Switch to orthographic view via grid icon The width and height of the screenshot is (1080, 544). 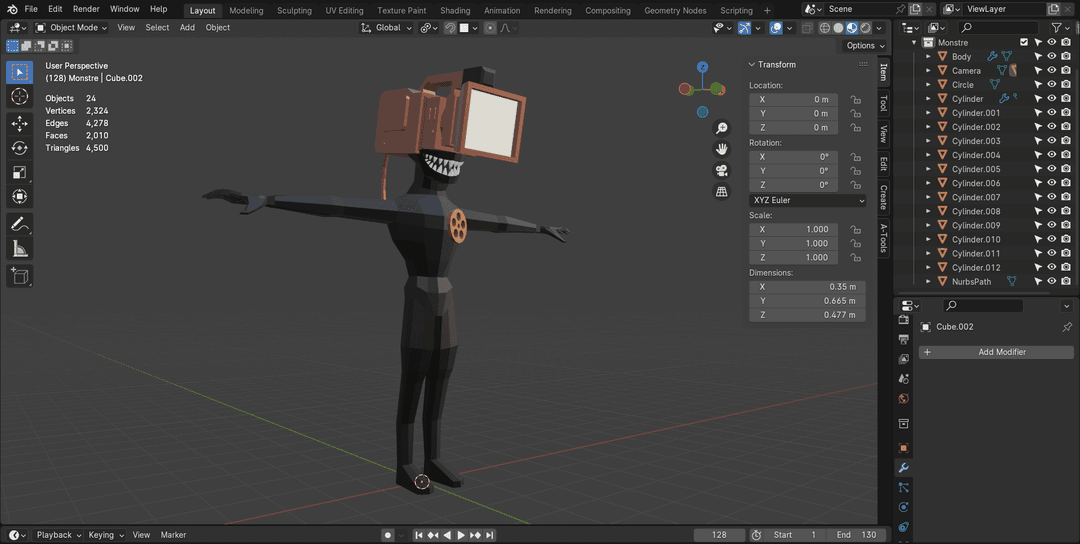721,192
